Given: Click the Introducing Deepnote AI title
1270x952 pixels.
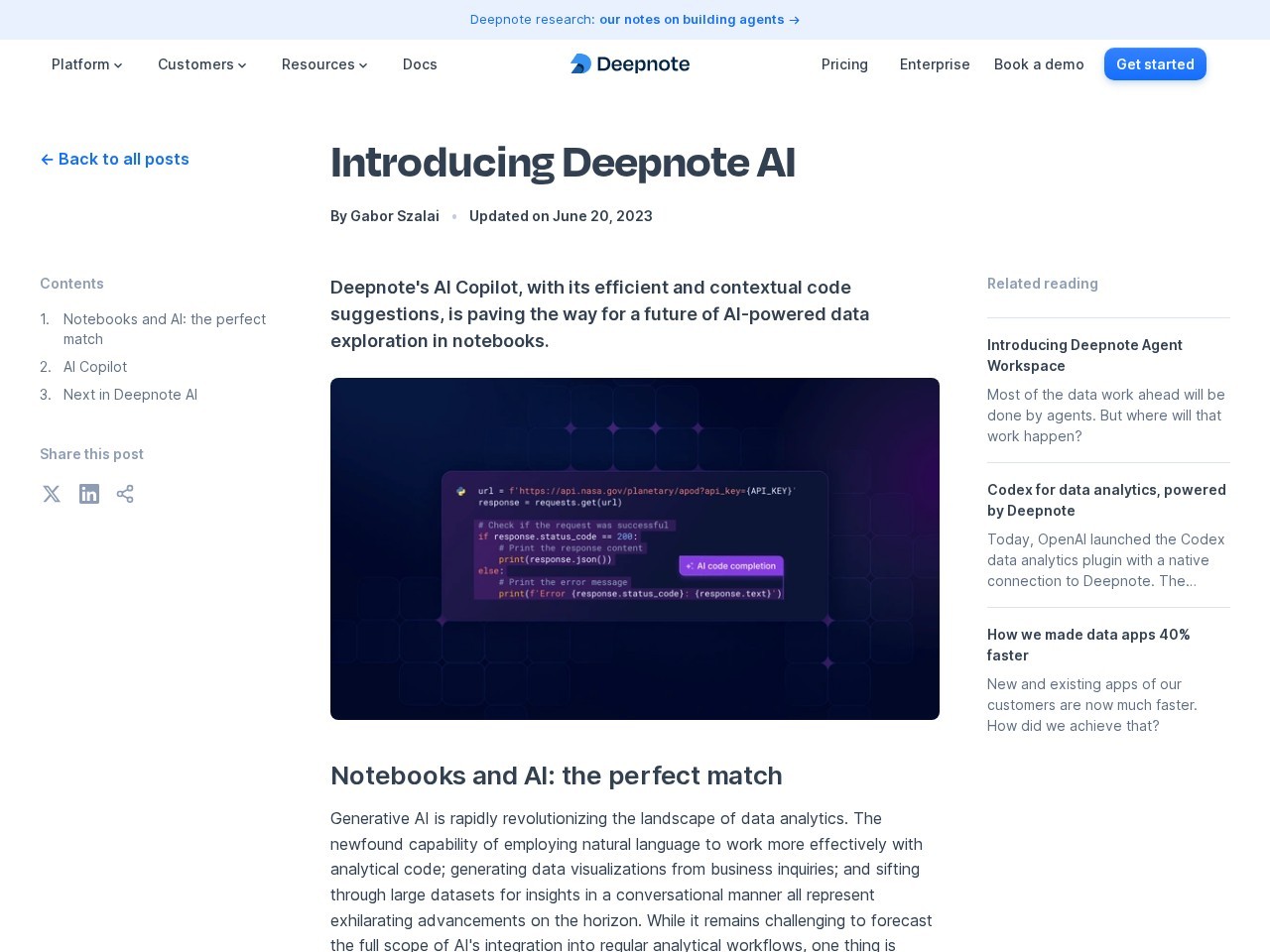Looking at the screenshot, I should [563, 163].
